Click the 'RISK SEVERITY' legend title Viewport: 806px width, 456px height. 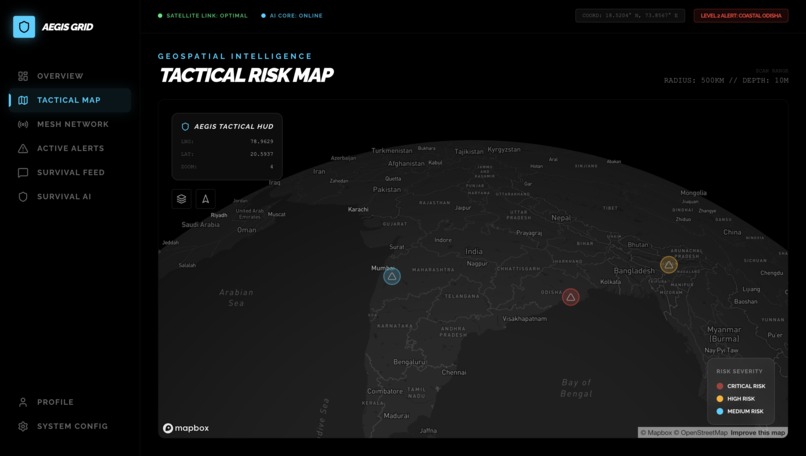(739, 371)
